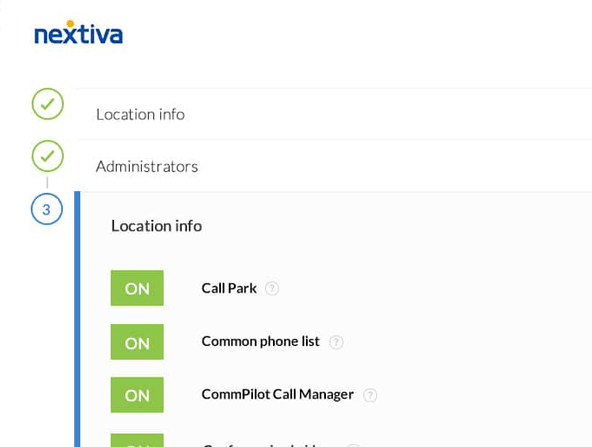This screenshot has width=592, height=447.
Task: Turn off the Common phone list switch
Action: pyautogui.click(x=137, y=342)
